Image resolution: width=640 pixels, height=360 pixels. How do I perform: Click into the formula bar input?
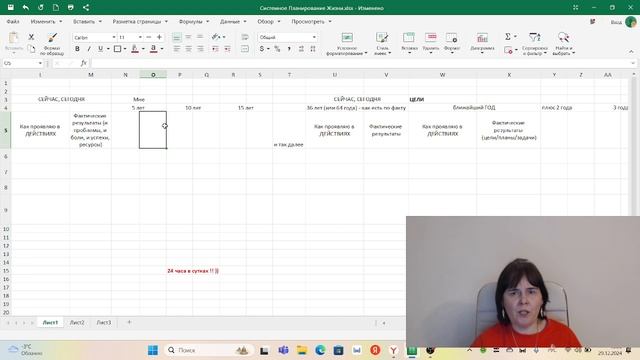(x=361, y=63)
